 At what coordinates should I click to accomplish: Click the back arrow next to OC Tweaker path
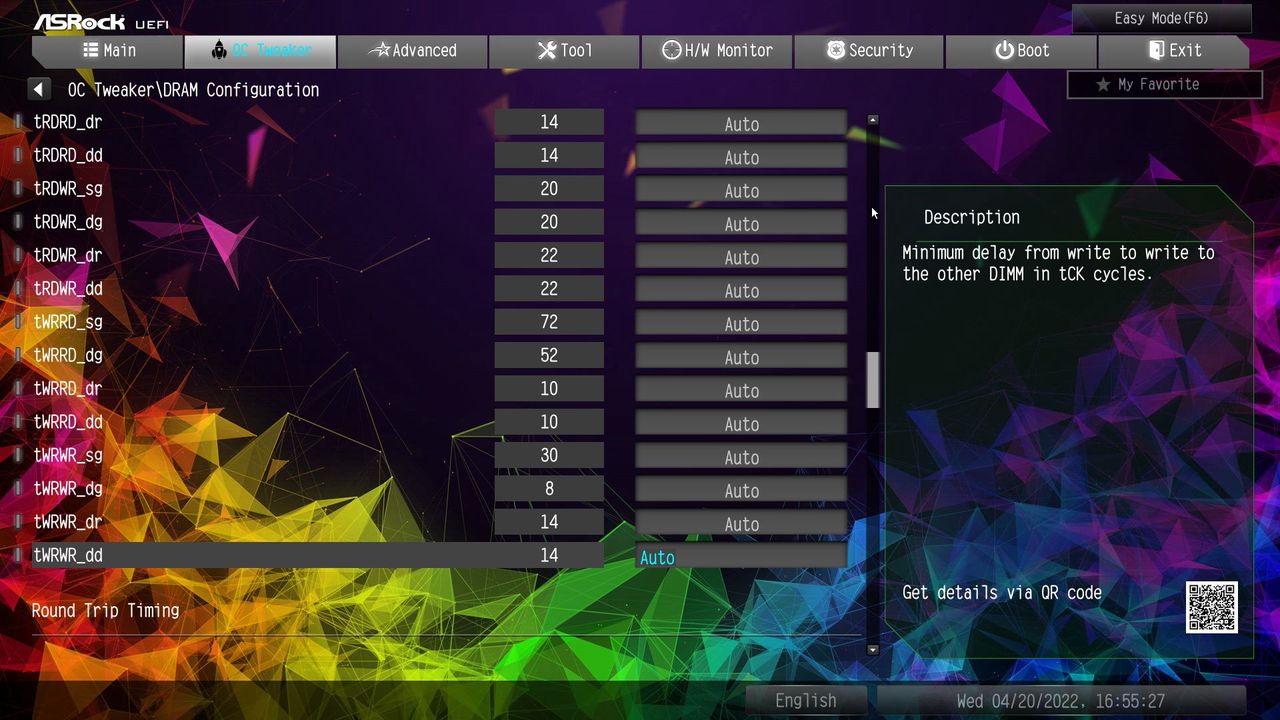(x=39, y=89)
